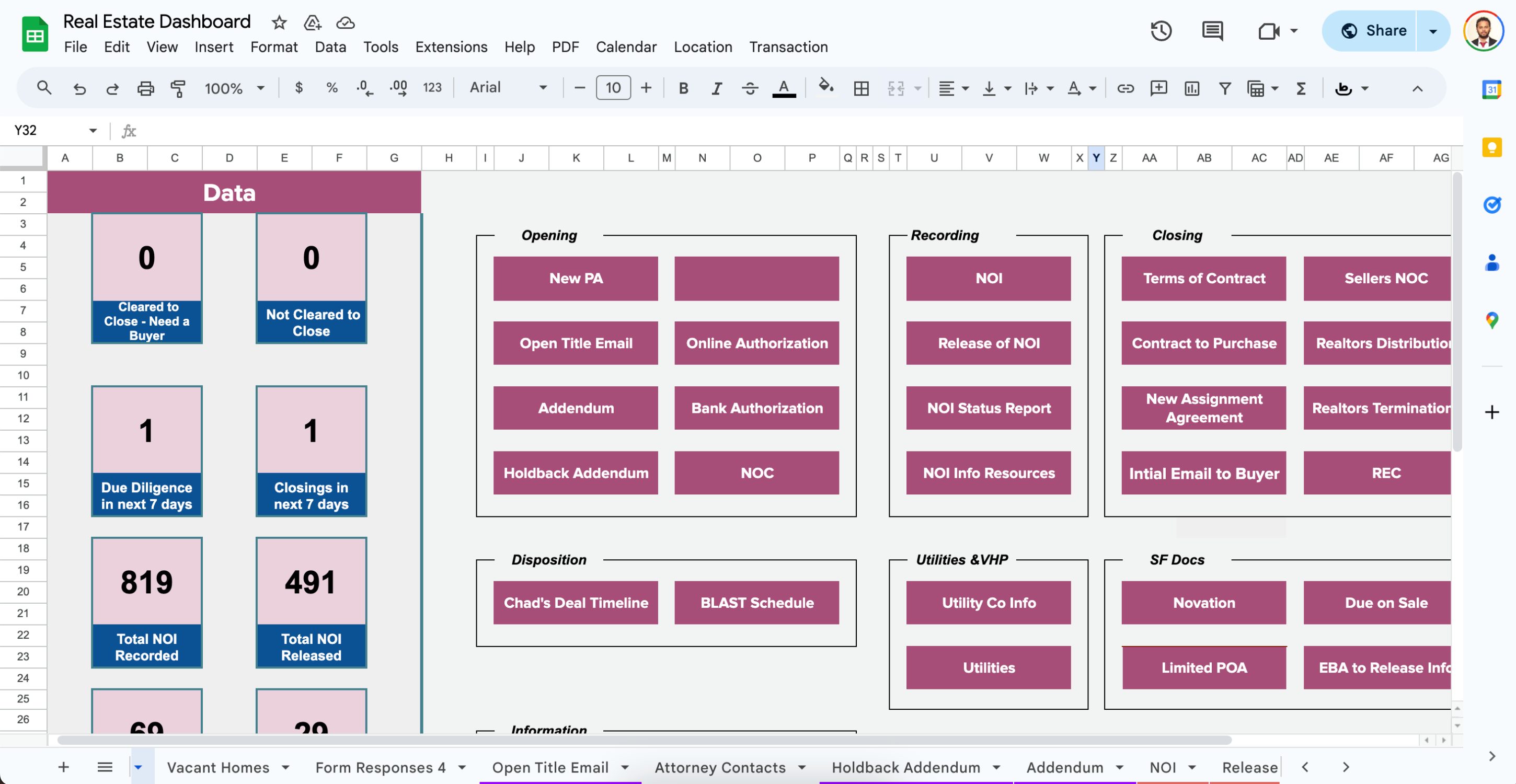Click the redo arrow icon
1516x784 pixels.
point(112,88)
